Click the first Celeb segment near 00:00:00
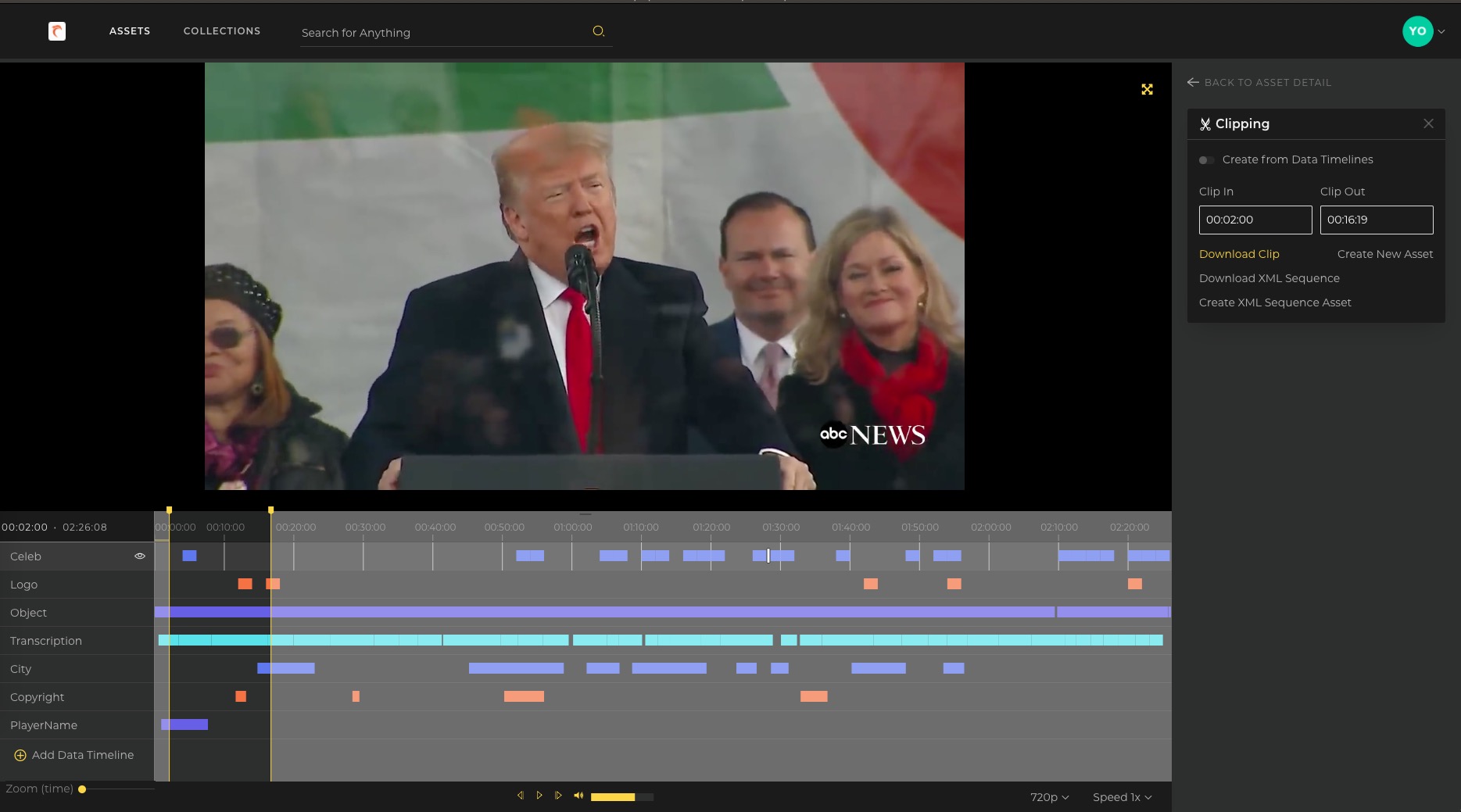This screenshot has height=812, width=1461. click(x=189, y=556)
